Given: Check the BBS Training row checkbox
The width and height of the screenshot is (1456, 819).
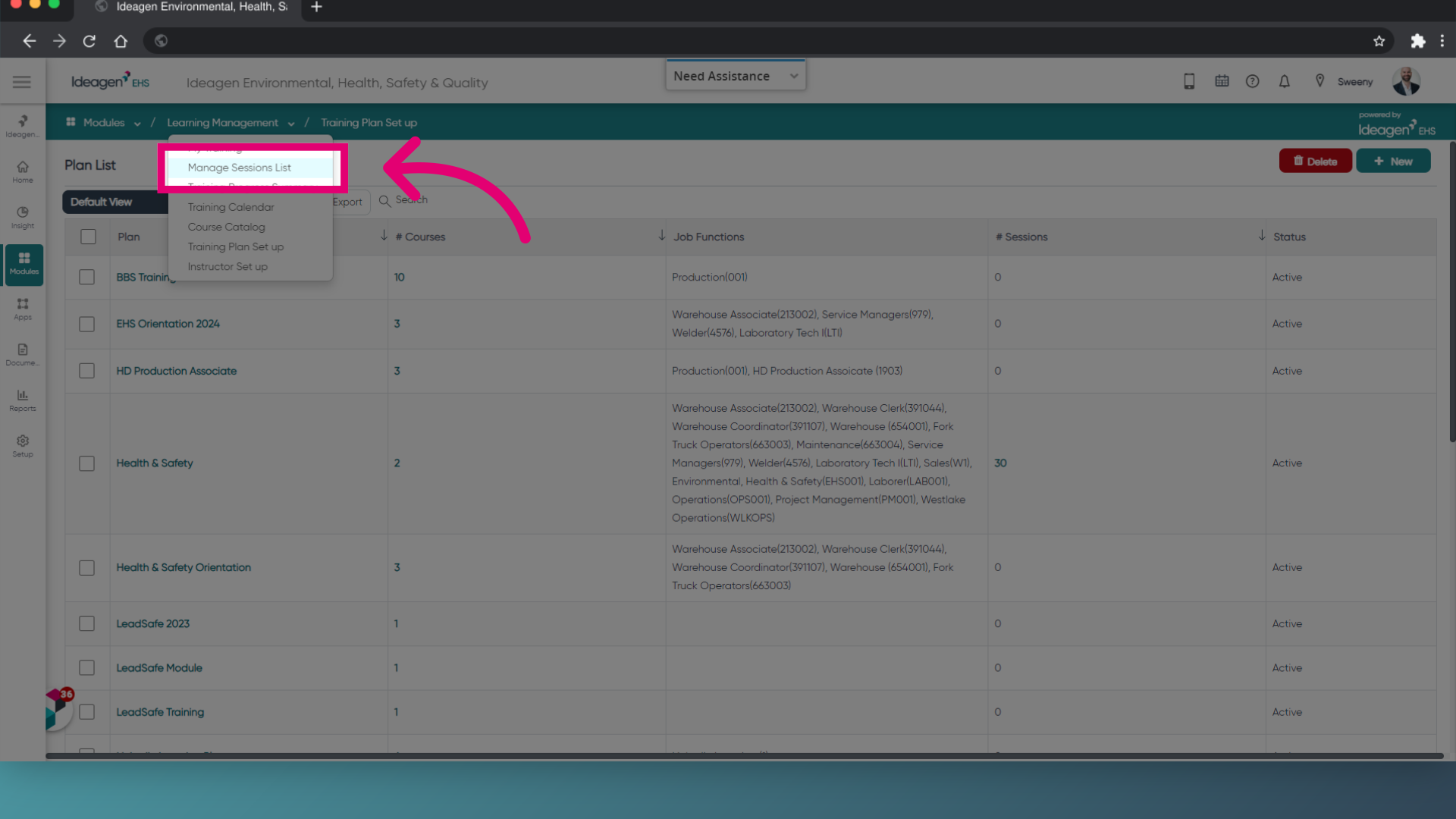Looking at the screenshot, I should click(87, 277).
